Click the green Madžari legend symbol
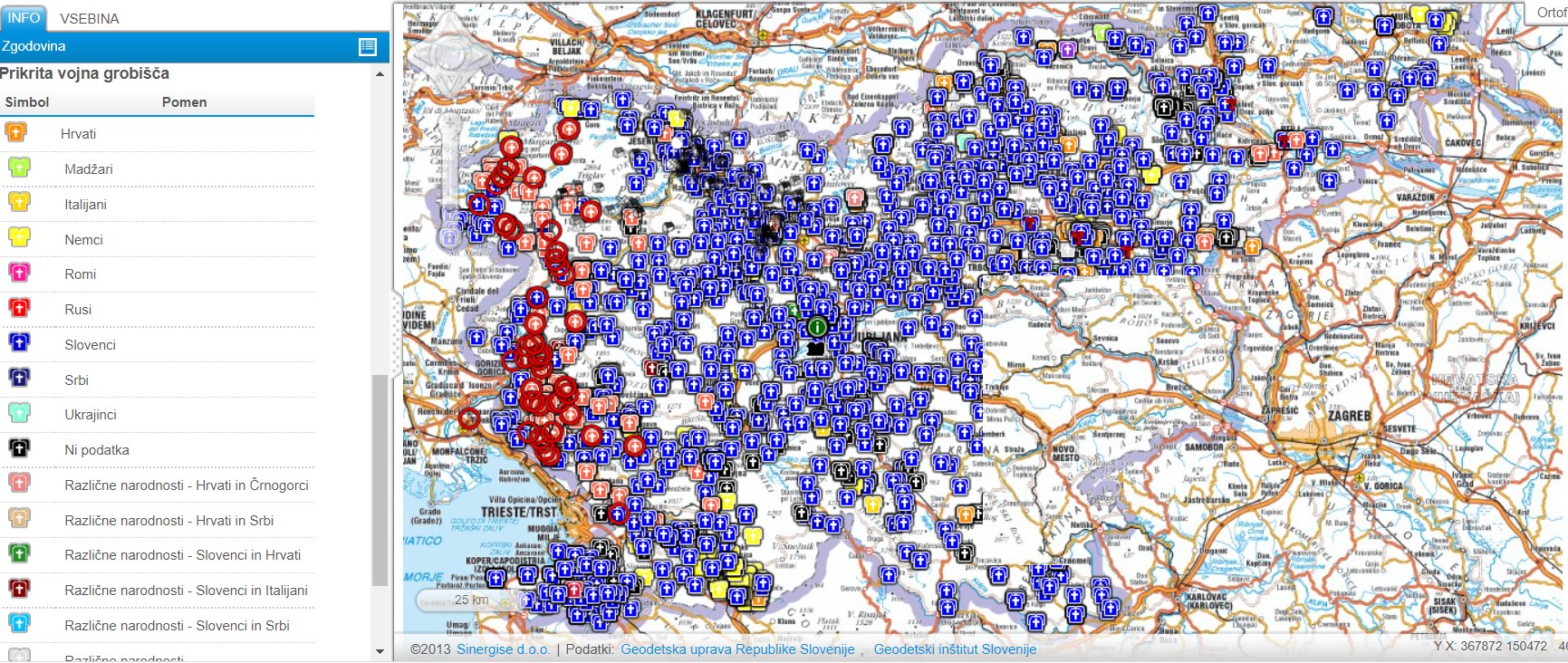Image resolution: width=1568 pixels, height=663 pixels. [19, 168]
